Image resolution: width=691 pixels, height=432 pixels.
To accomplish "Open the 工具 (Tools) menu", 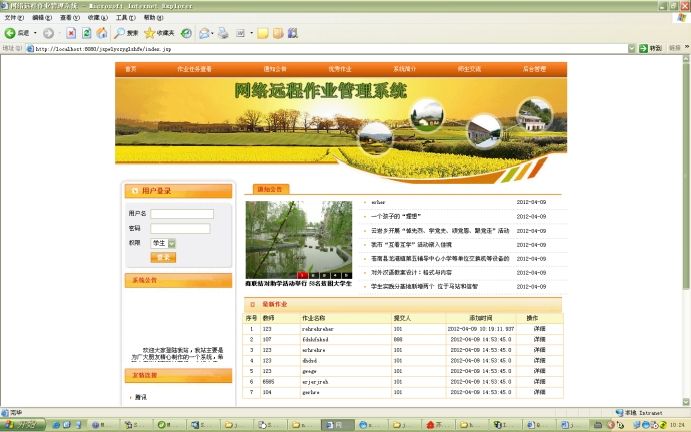I will click(x=126, y=18).
